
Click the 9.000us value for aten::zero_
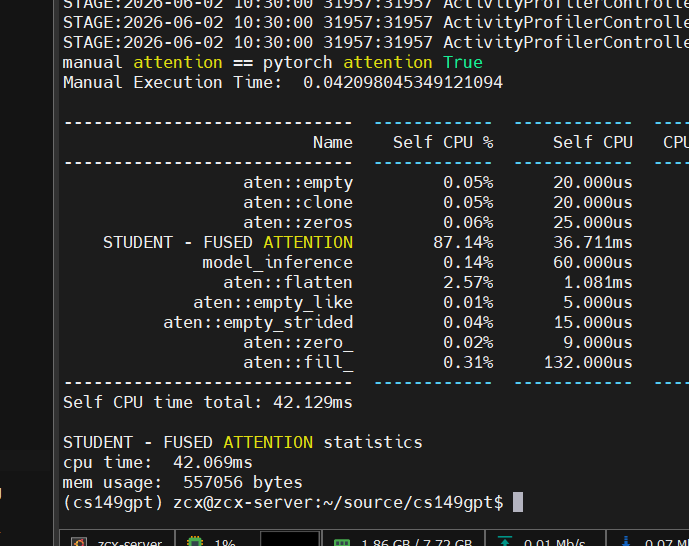598,343
